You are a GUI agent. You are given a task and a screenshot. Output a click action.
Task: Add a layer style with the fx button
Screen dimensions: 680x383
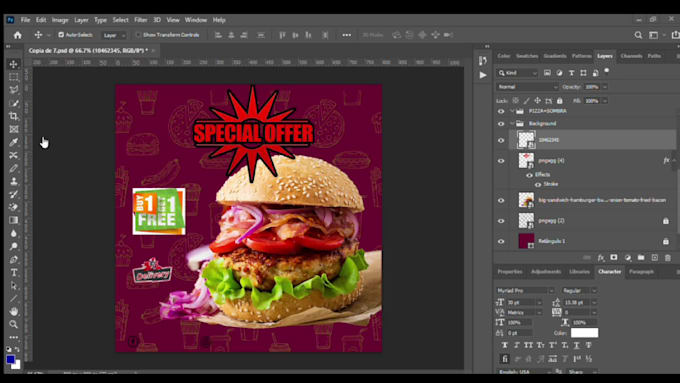pos(601,258)
